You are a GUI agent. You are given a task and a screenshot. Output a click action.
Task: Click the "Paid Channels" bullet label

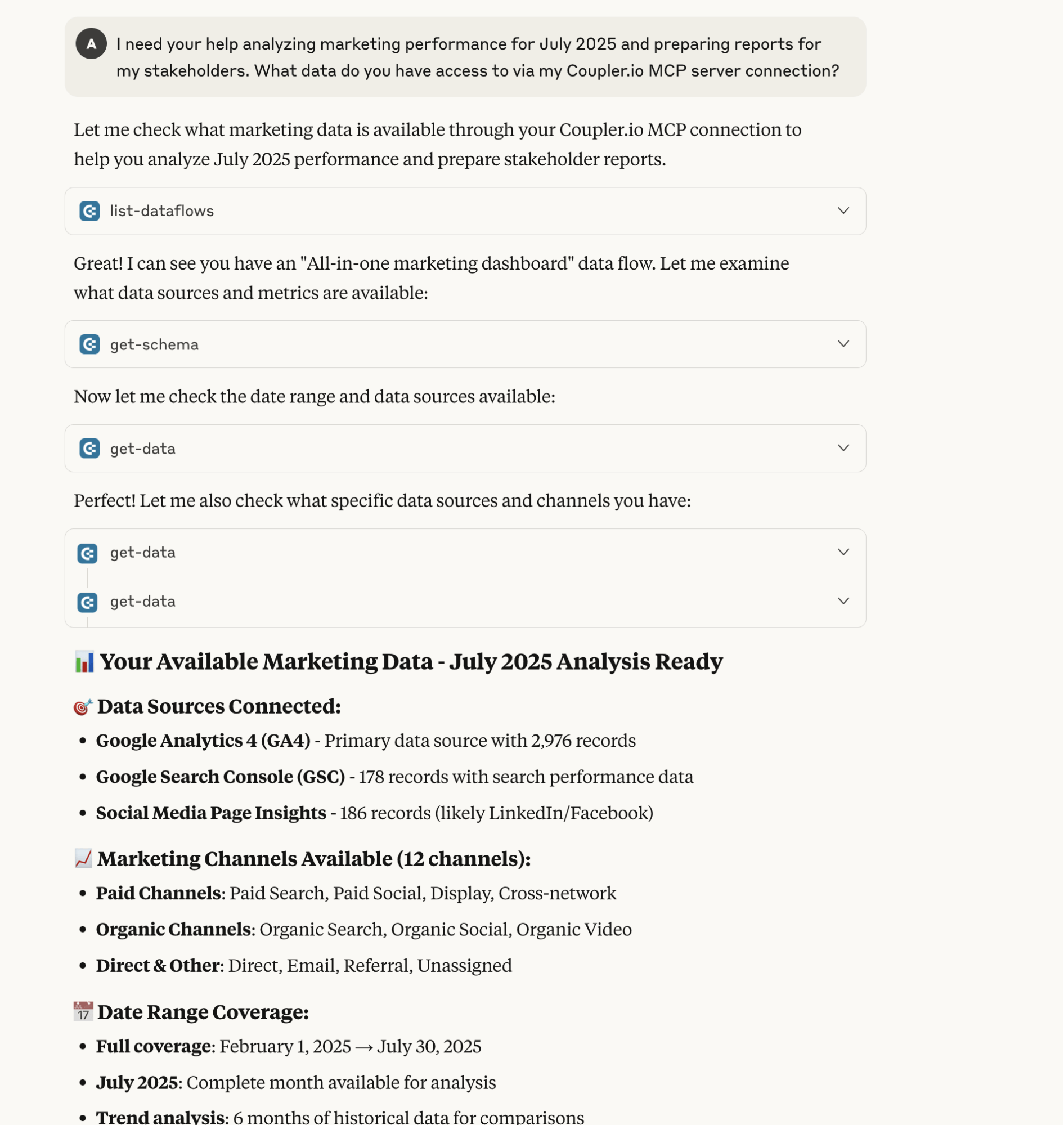158,894
